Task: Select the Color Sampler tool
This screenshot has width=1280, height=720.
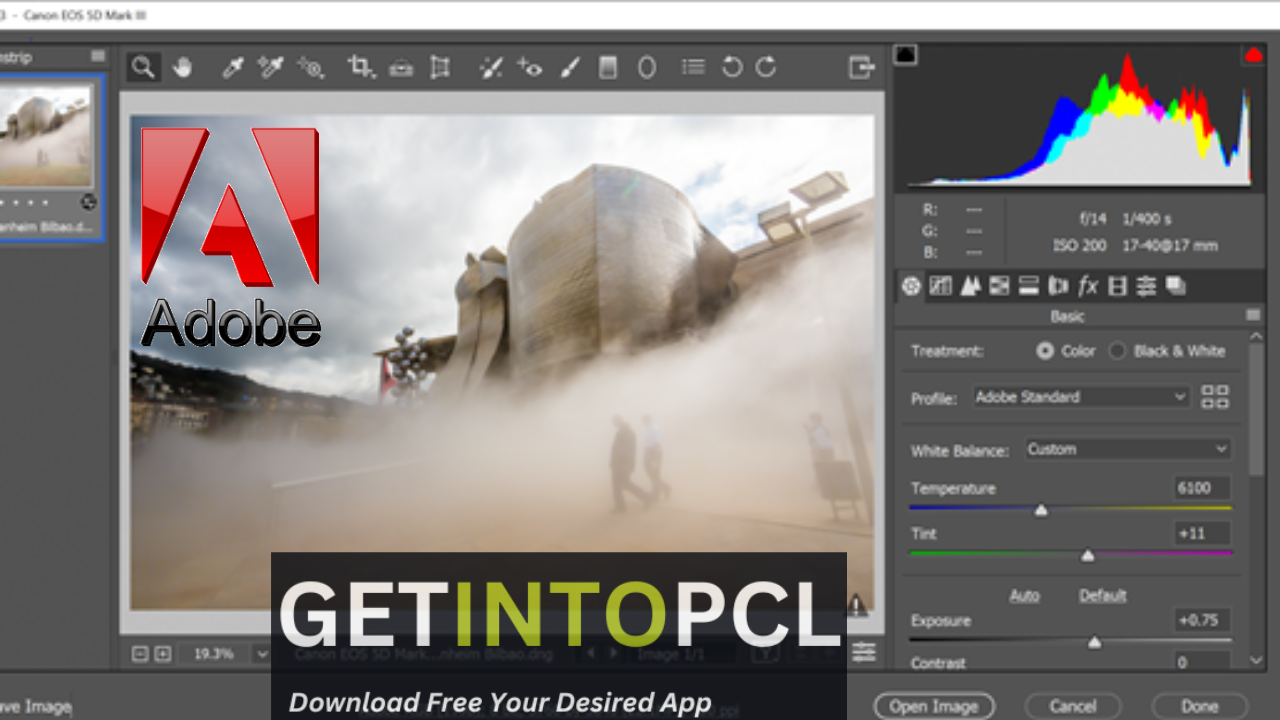Action: (270, 67)
